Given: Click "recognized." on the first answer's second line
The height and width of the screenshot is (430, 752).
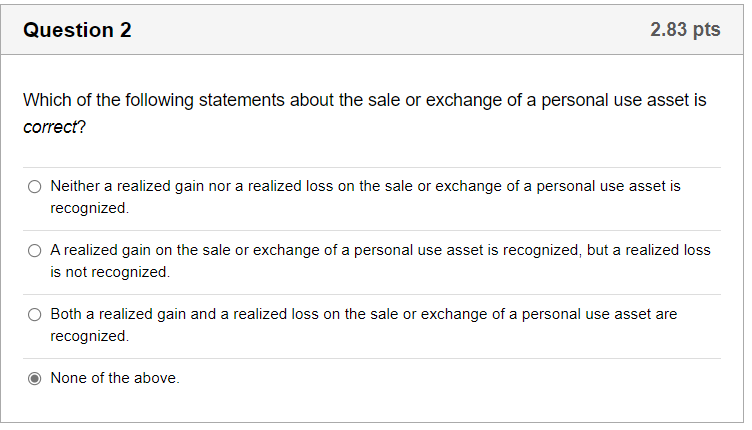Looking at the screenshot, I should point(89,209).
